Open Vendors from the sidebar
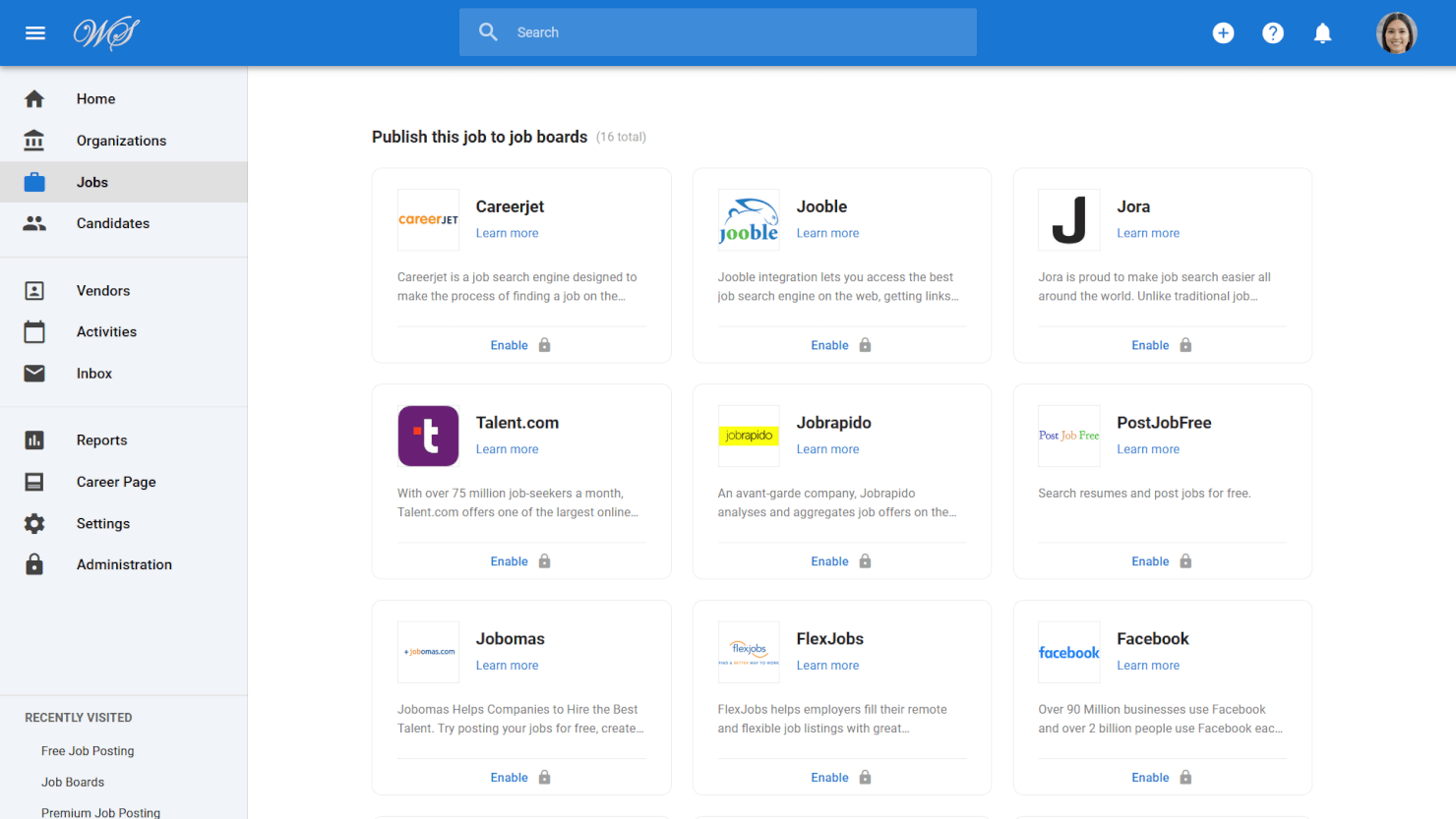 click(x=124, y=291)
